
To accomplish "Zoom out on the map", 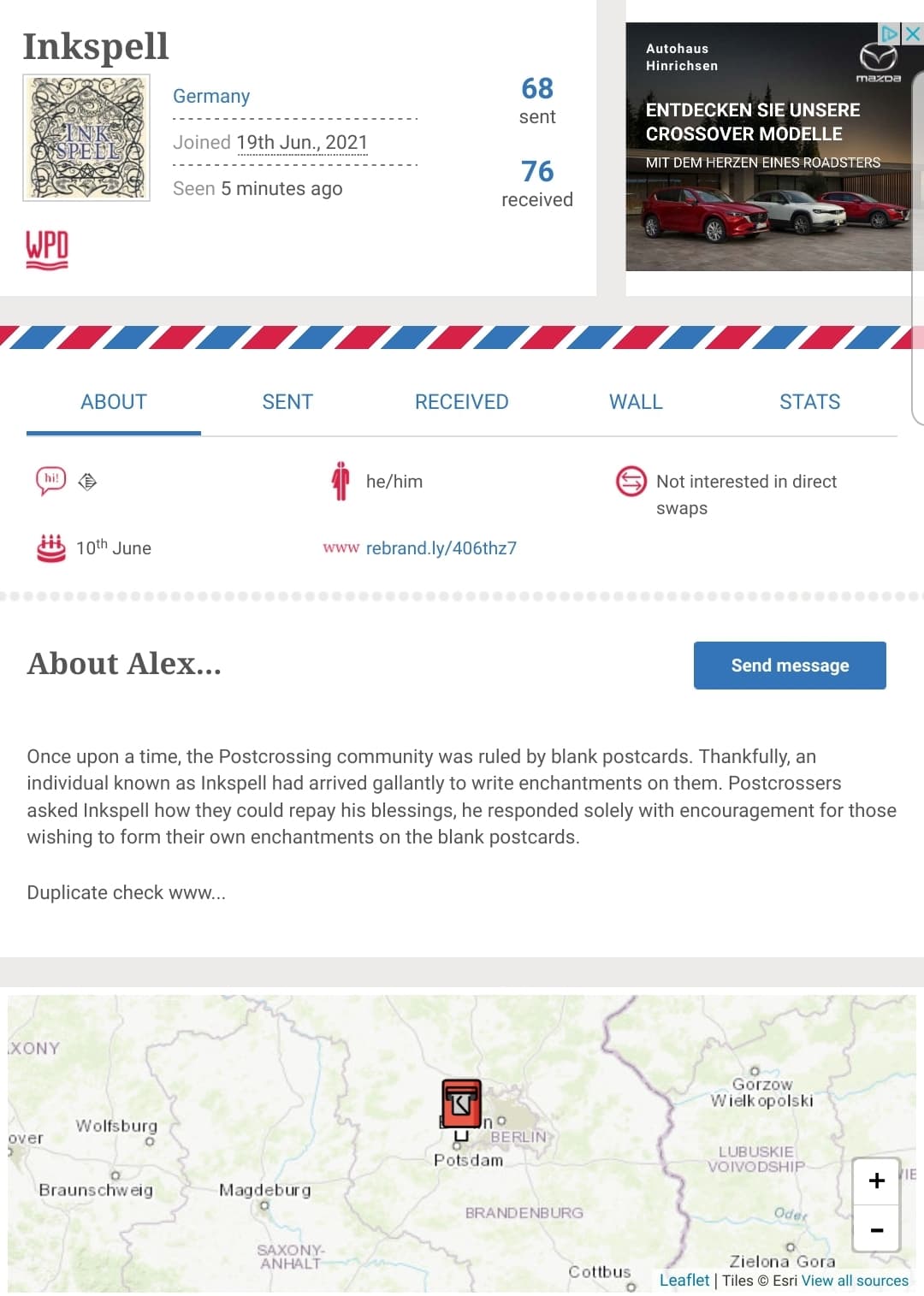I will point(876,1229).
